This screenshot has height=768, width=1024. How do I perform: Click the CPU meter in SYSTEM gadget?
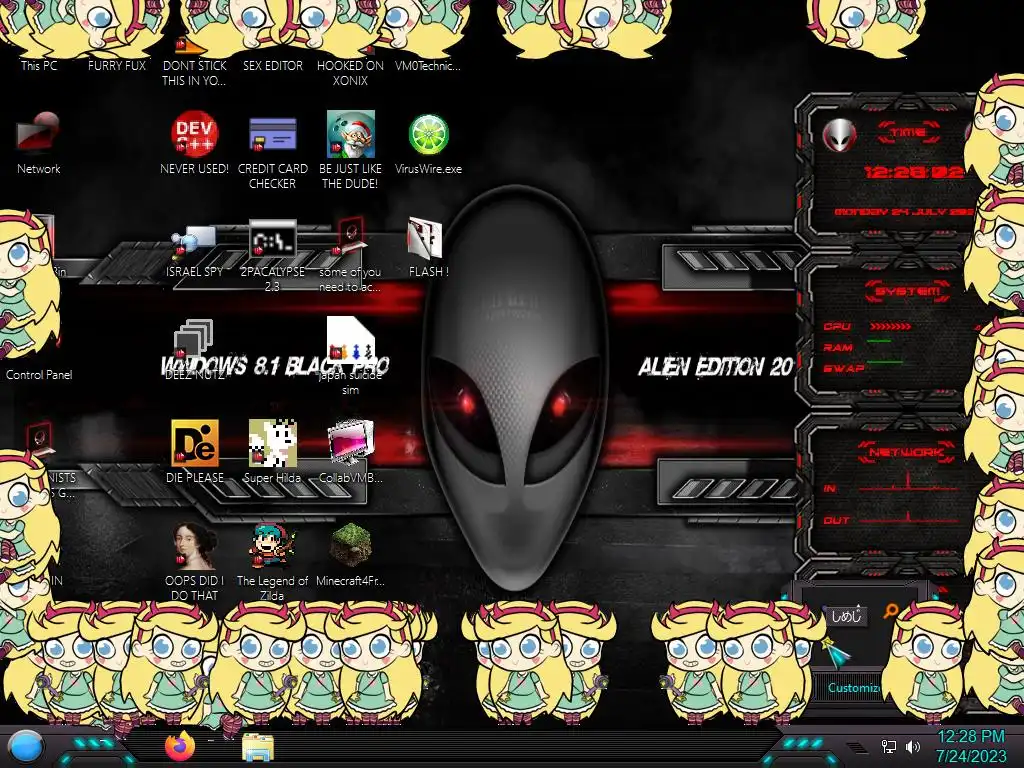point(891,326)
